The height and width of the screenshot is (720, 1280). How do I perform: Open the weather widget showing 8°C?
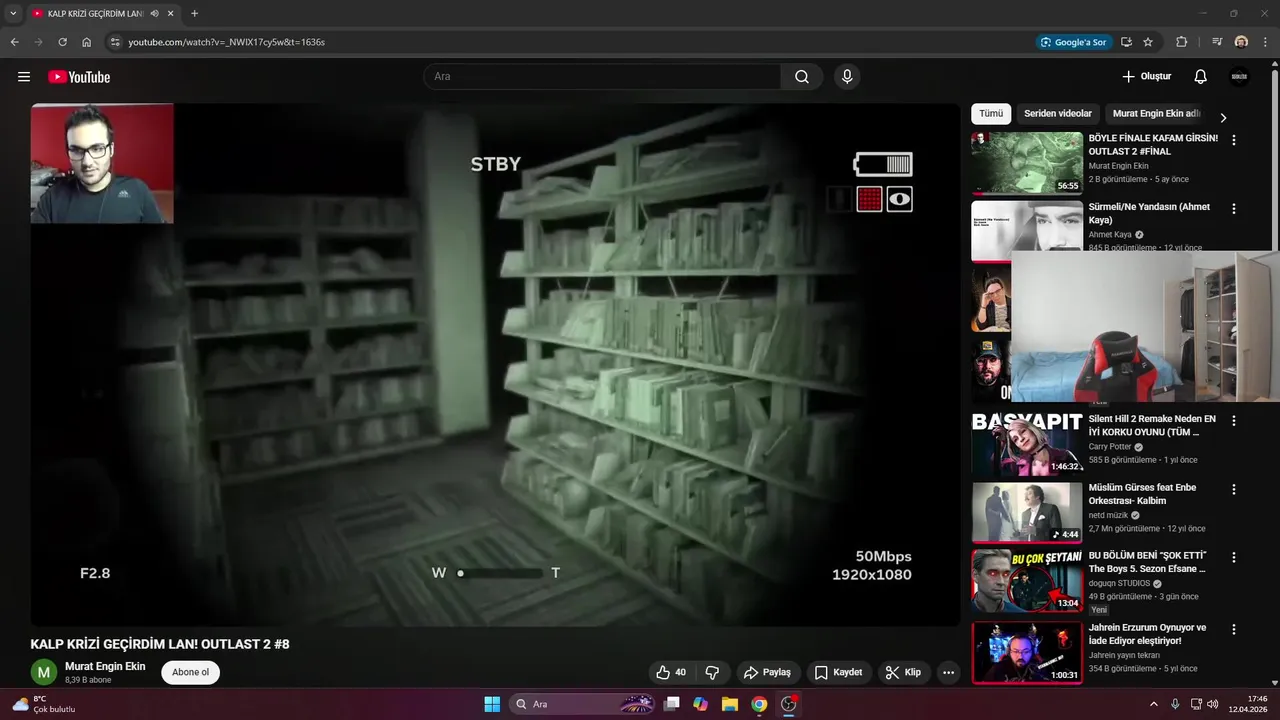pyautogui.click(x=43, y=704)
